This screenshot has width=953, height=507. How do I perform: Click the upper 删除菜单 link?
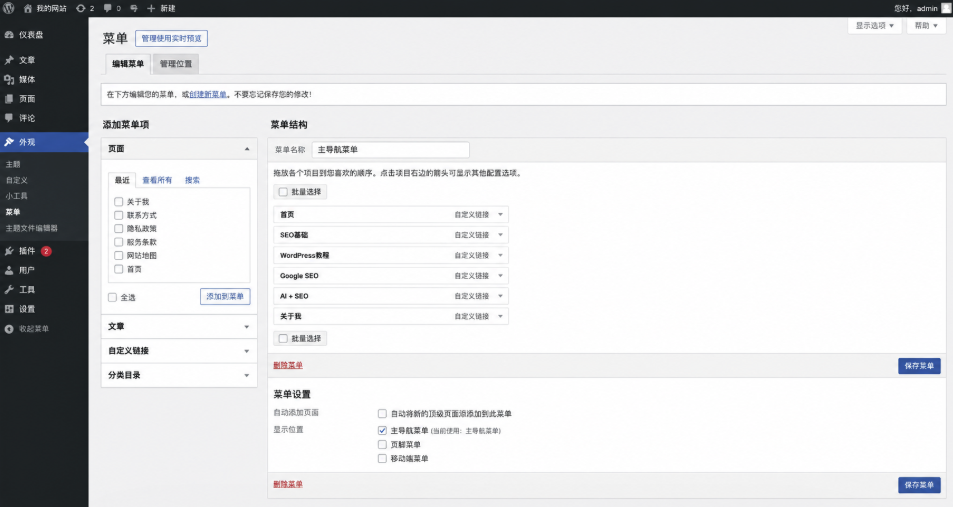click(x=288, y=365)
